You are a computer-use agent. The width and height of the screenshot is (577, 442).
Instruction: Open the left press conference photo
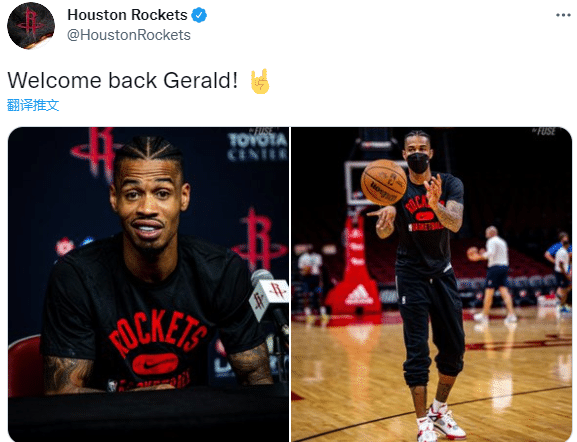coord(148,284)
